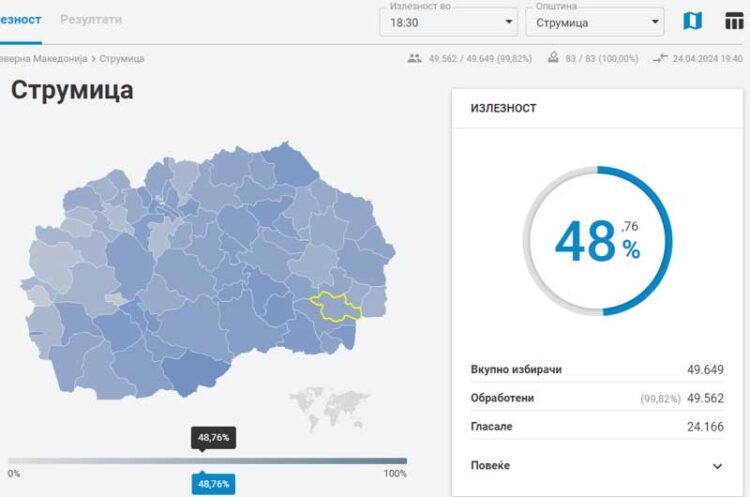The width and height of the screenshot is (750, 497).
Task: Click the last update arrows icon
Action: [x=660, y=58]
